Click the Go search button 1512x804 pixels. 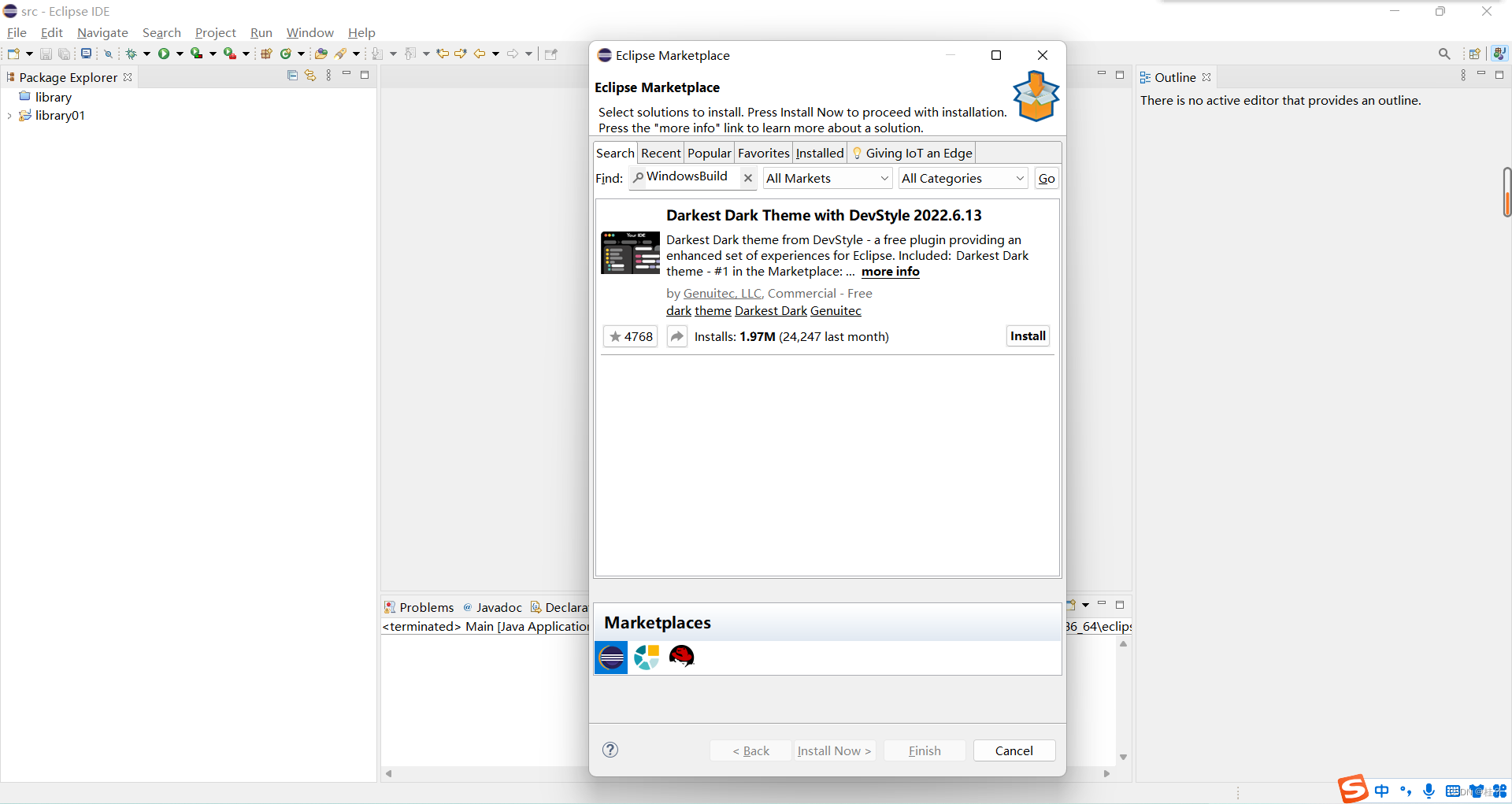tap(1047, 178)
